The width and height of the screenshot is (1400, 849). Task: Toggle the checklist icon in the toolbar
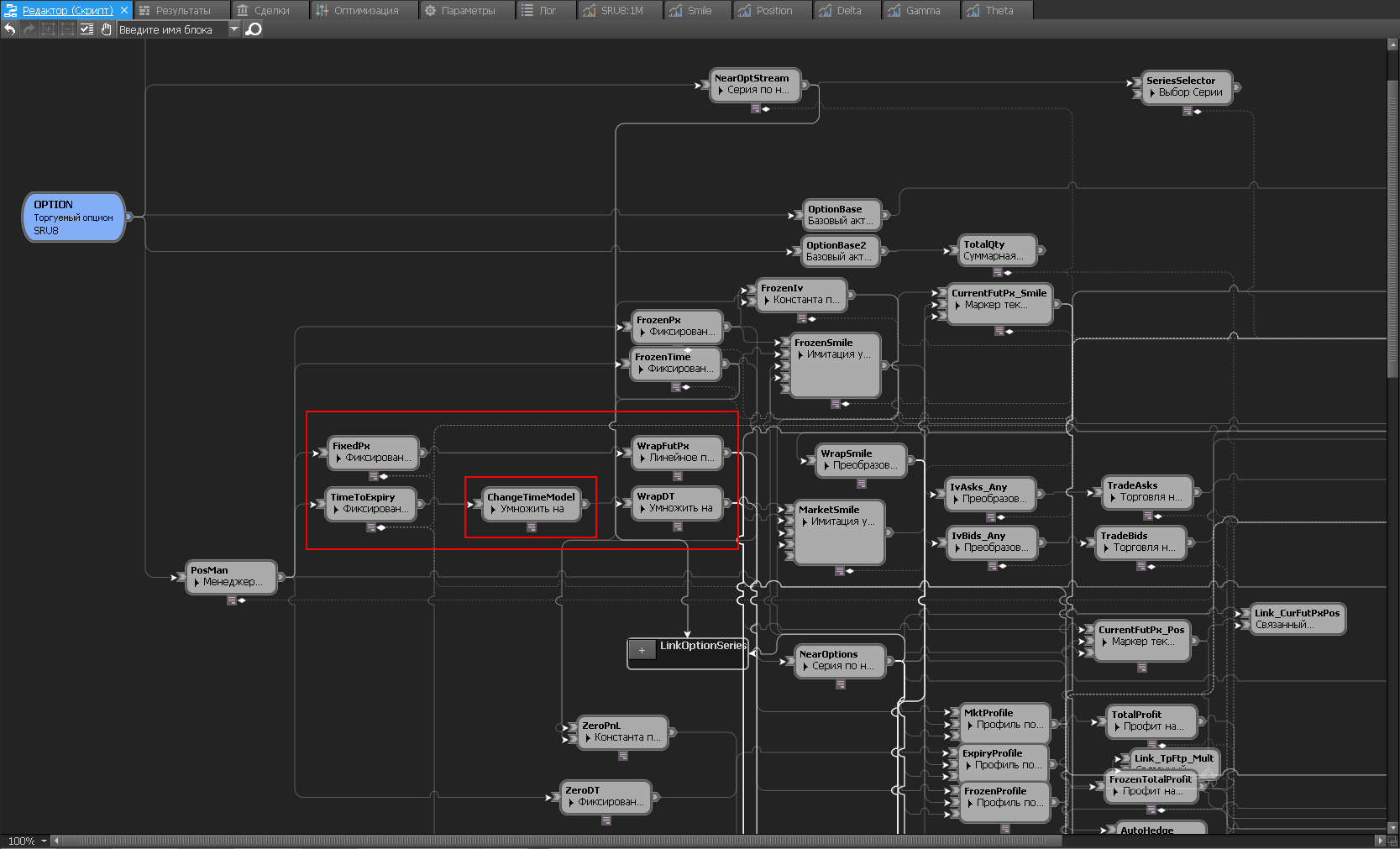87,29
